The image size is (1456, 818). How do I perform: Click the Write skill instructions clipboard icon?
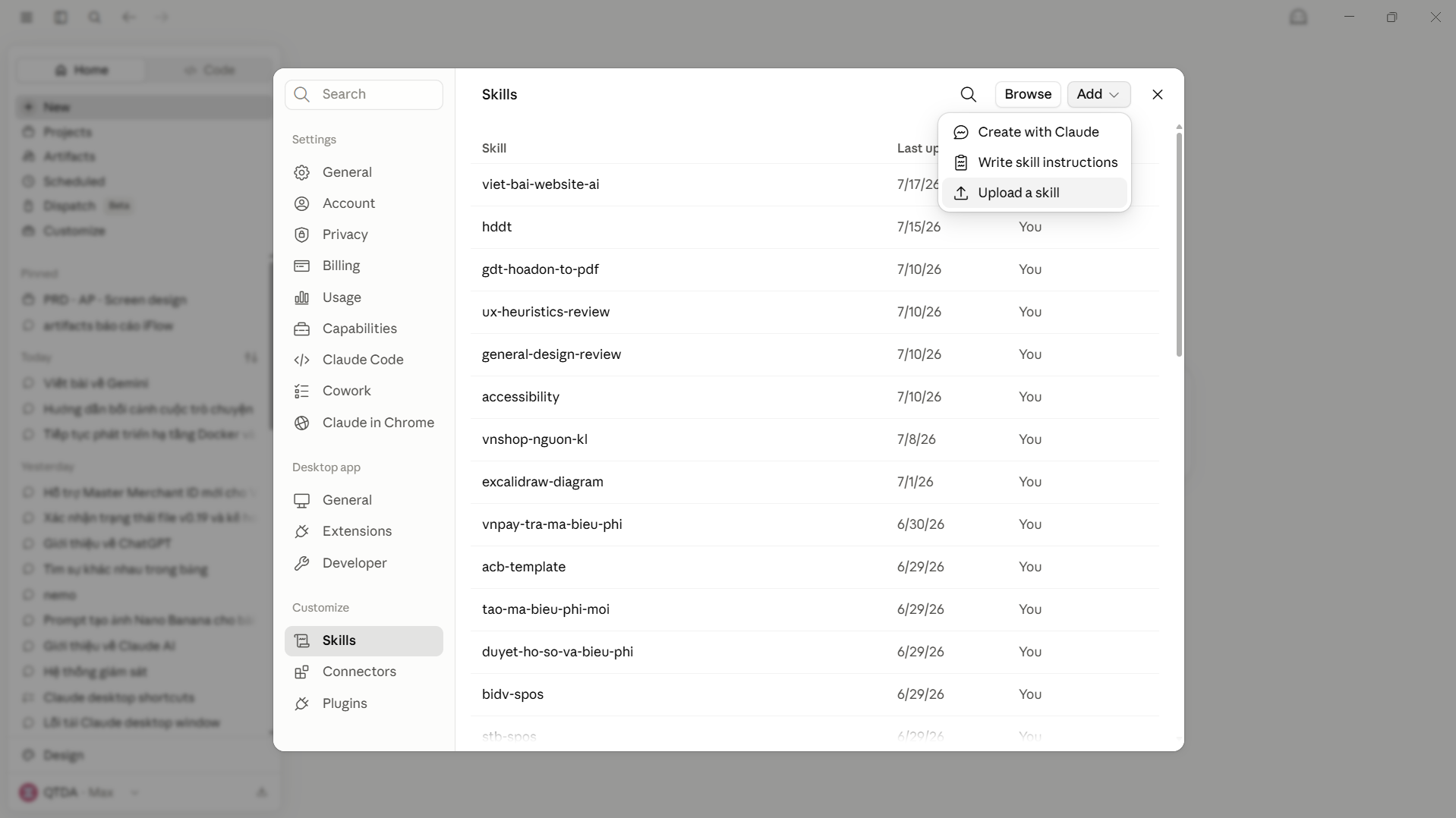tap(961, 162)
